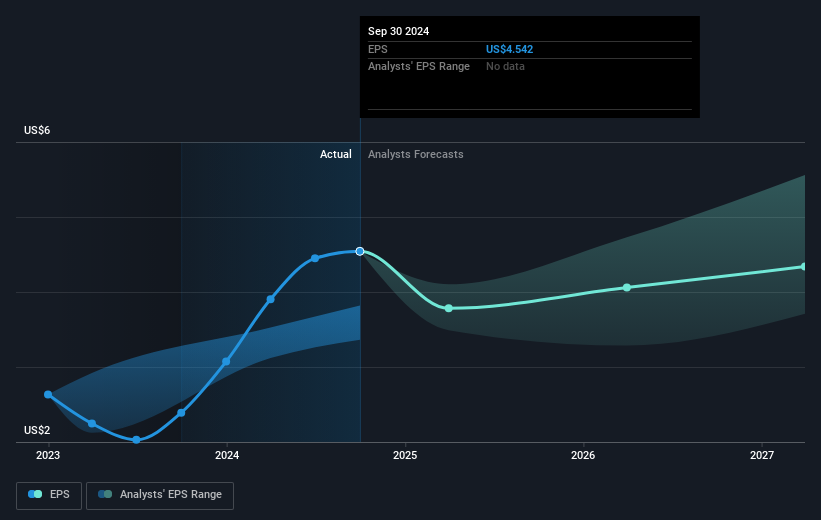
Task: Click the 'Analysts' EPS Range' tooltip row label
Action: tap(419, 67)
